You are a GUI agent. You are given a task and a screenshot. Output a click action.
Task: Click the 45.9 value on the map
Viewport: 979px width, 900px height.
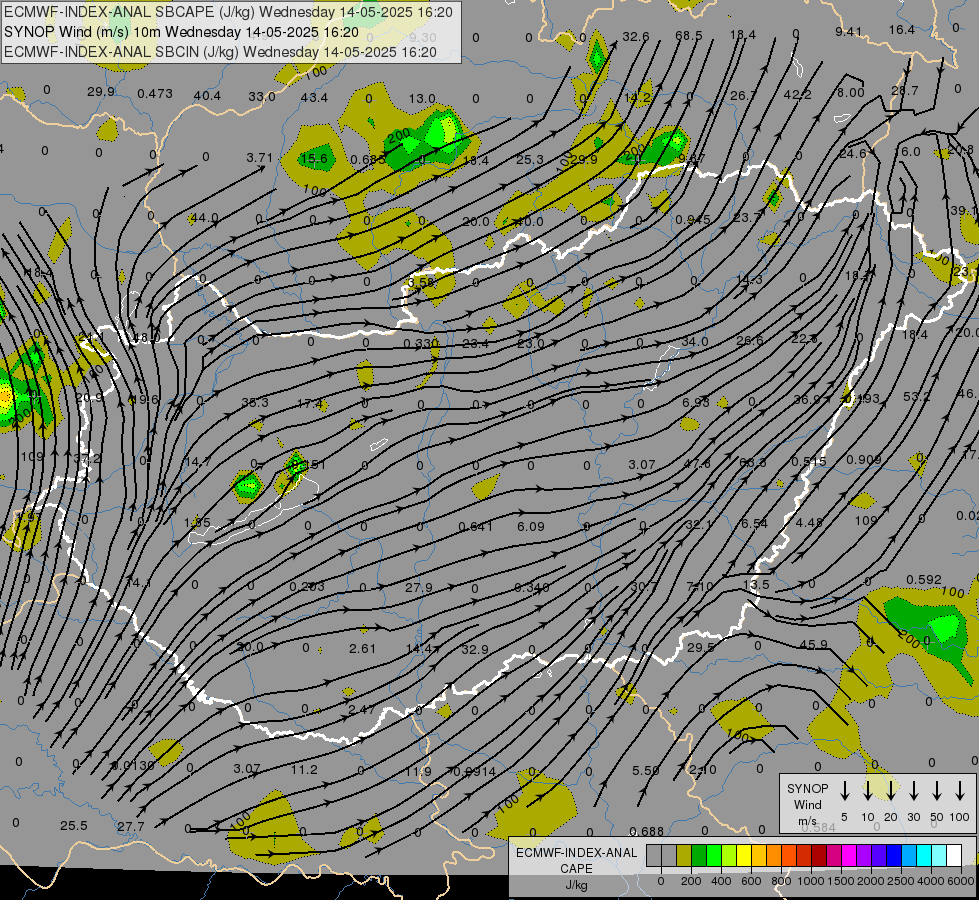coord(814,644)
